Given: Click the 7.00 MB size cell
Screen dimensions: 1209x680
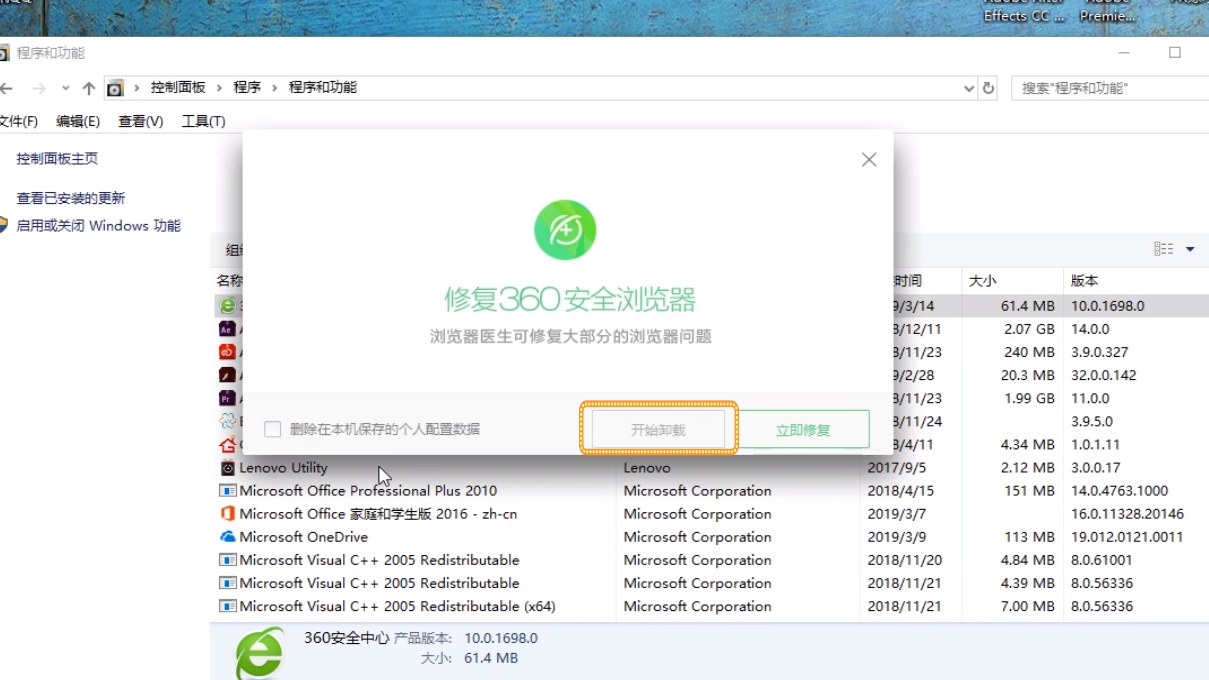Looking at the screenshot, I should pyautogui.click(x=1027, y=606).
